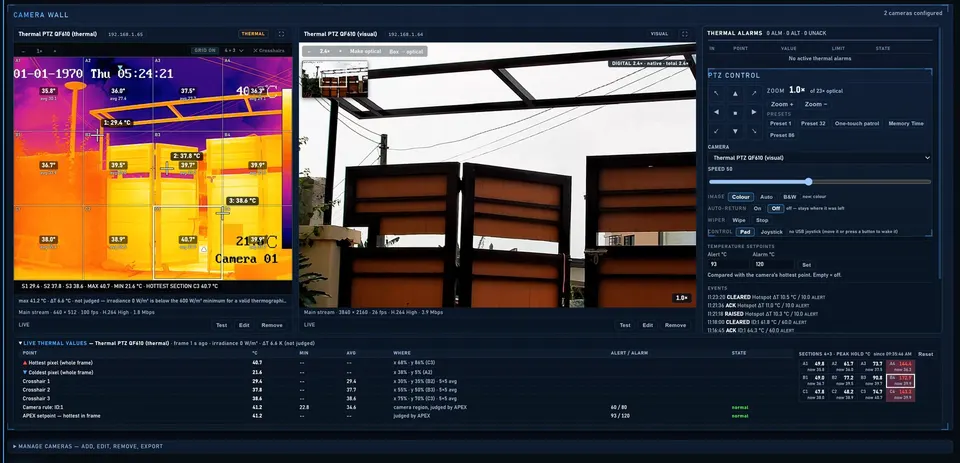Click the visual feed overview thumbnail
This screenshot has width=960, height=463.
point(335,78)
